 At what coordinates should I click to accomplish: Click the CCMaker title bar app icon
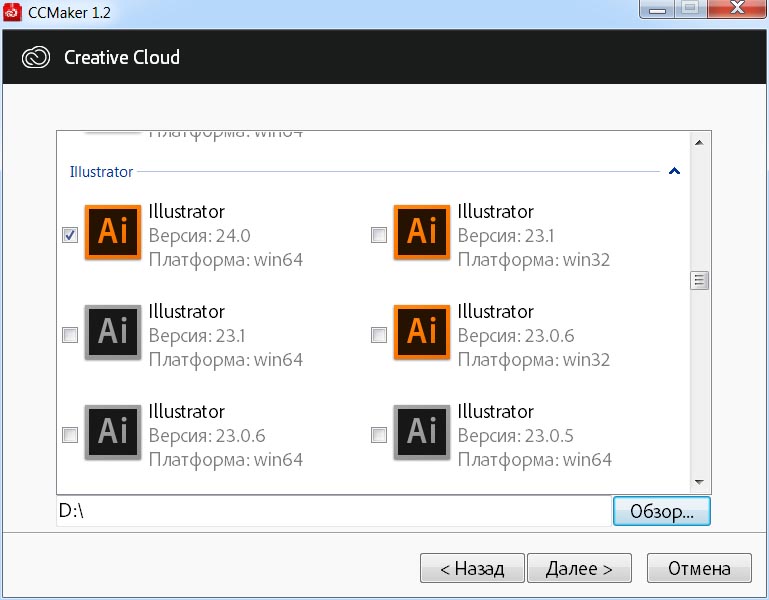(12, 12)
